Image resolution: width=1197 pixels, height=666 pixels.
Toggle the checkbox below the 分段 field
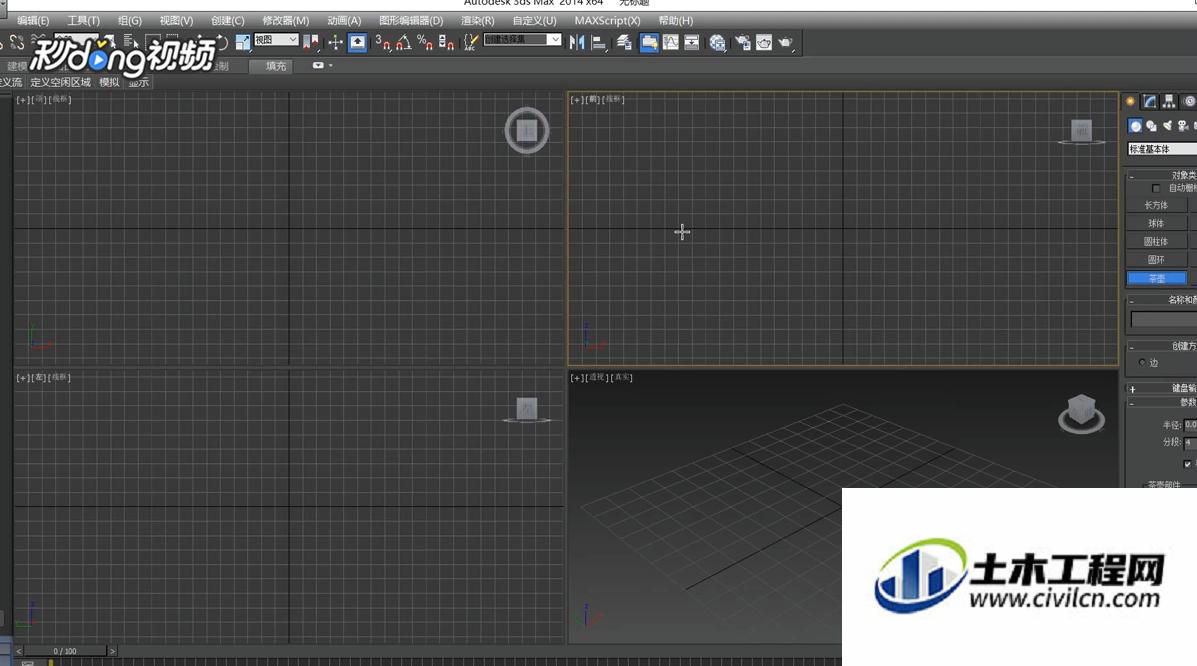tap(1187, 464)
